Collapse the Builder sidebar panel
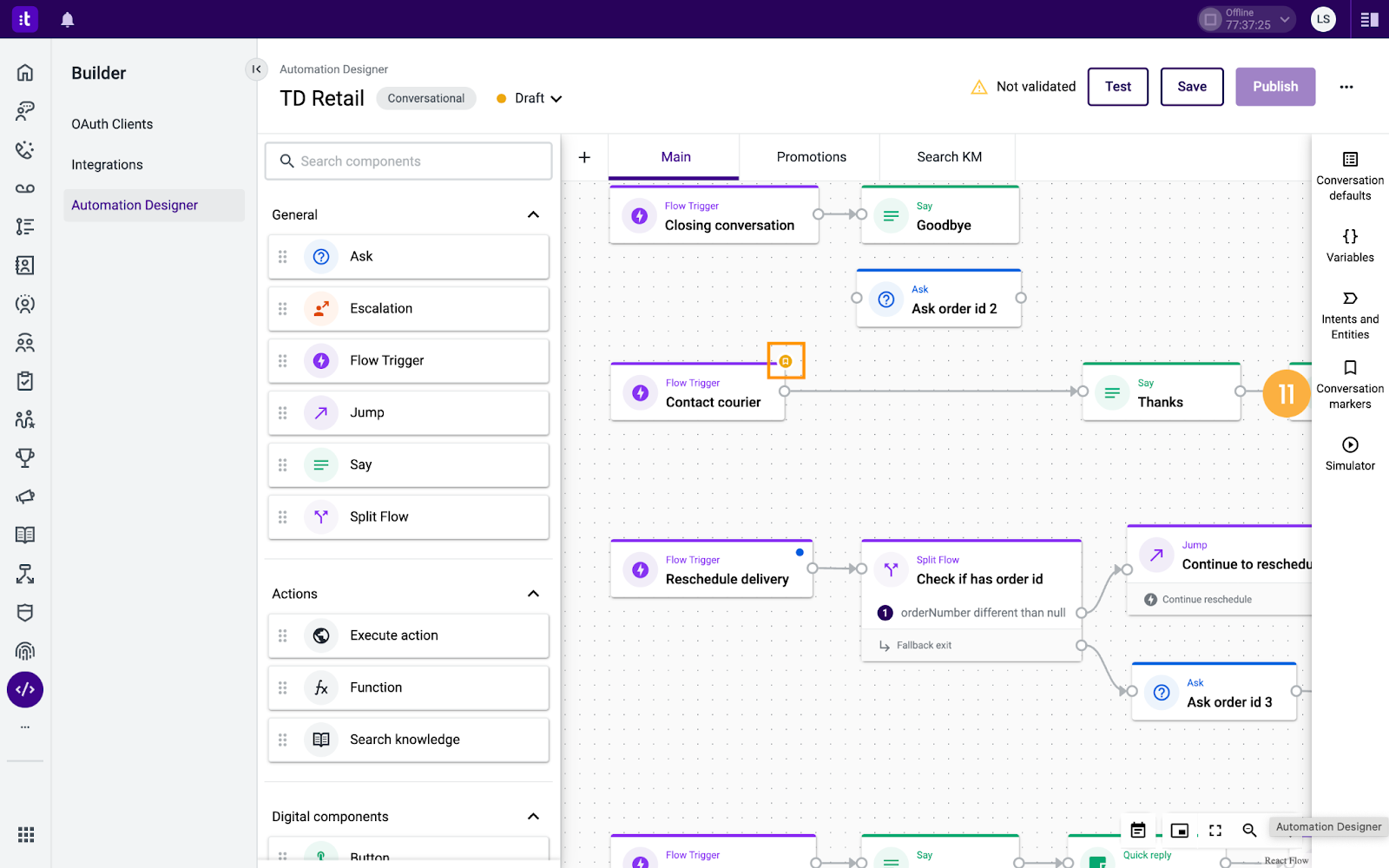 pos(256,69)
